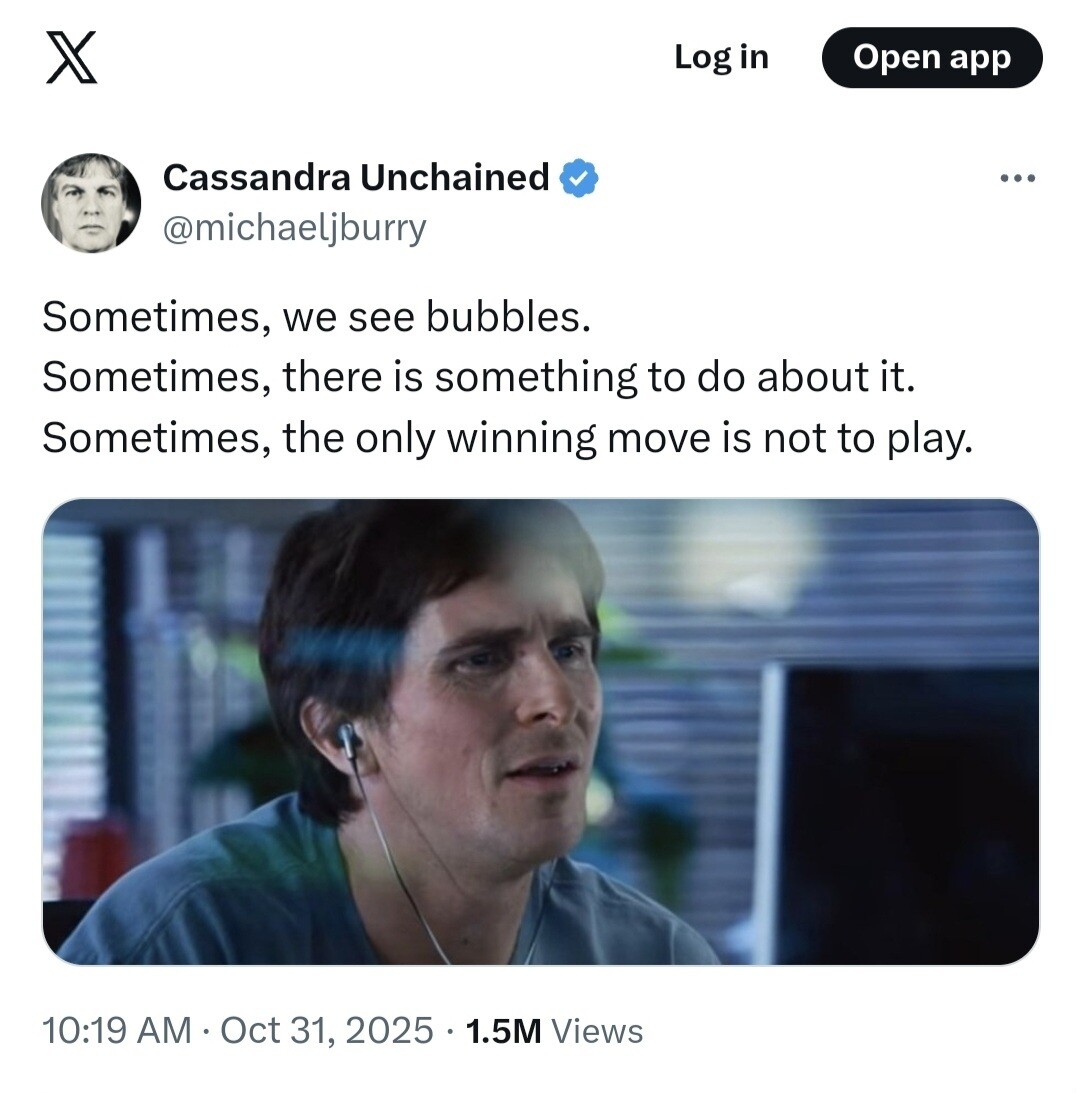
Task: Tap the Open app button
Action: pyautogui.click(x=931, y=58)
